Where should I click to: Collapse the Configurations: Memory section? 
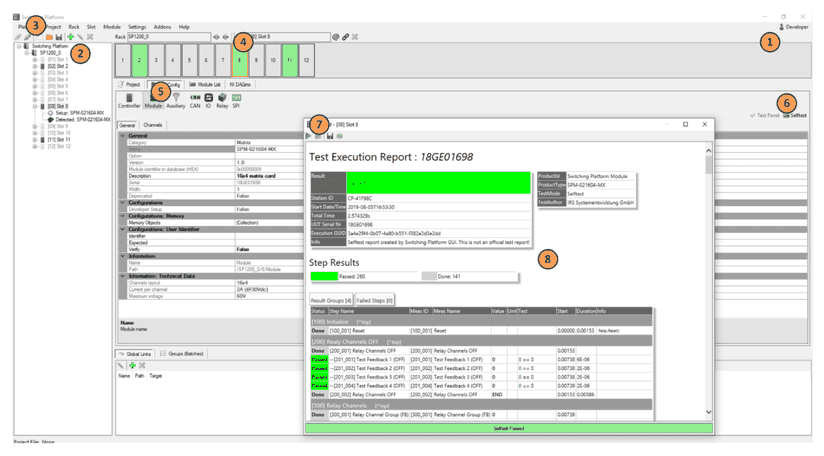[x=122, y=216]
